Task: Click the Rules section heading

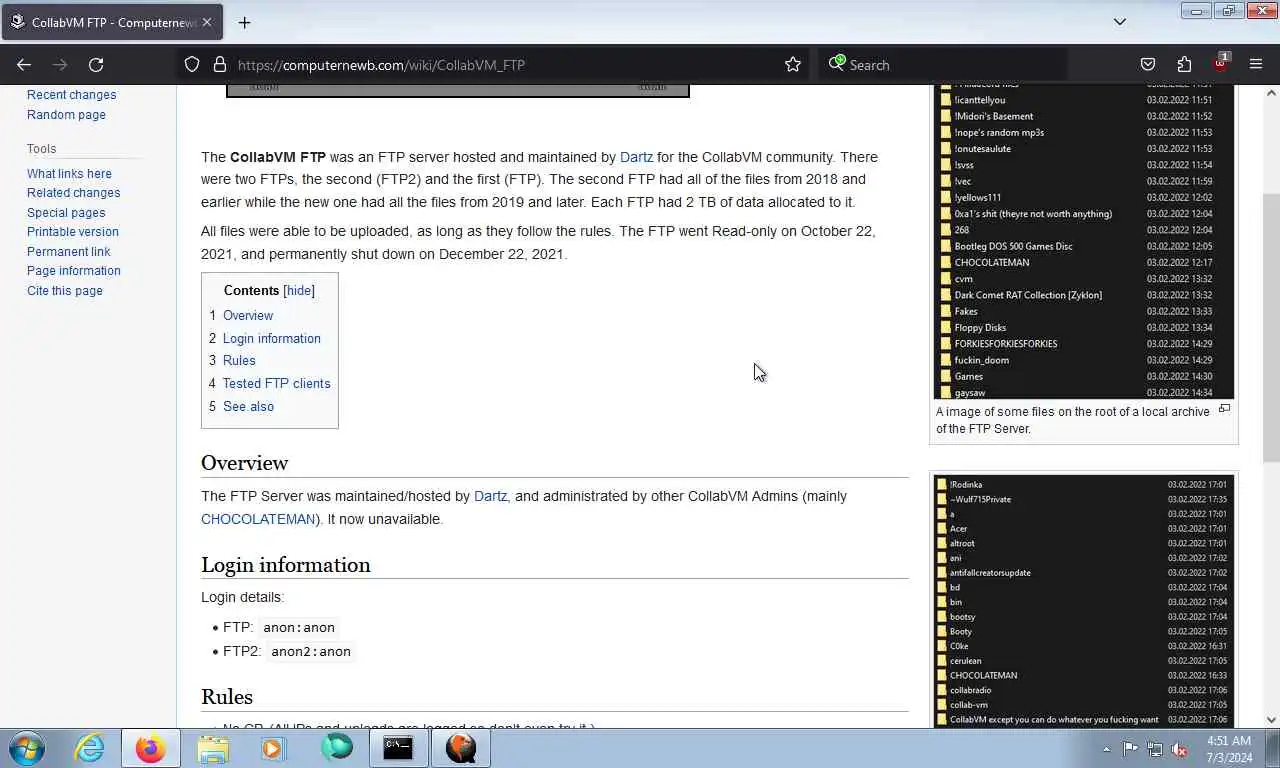Action: point(227,697)
